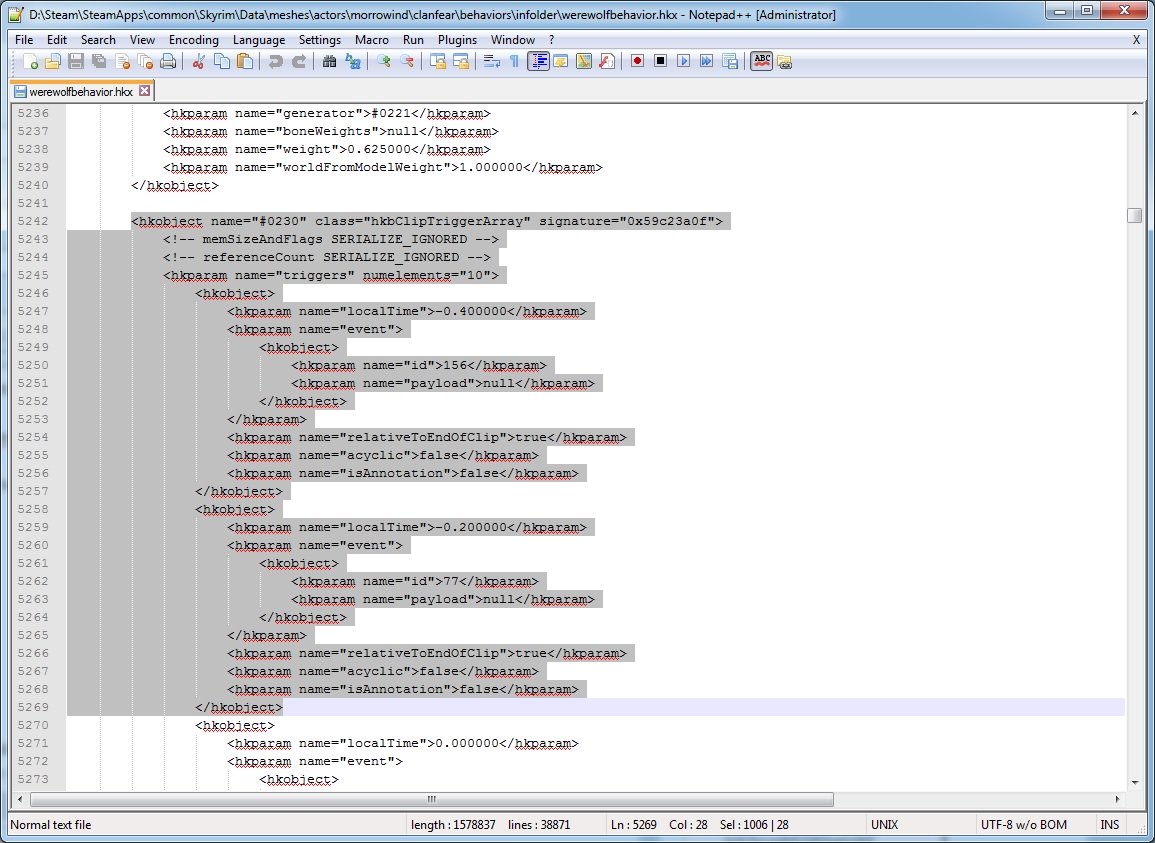The width and height of the screenshot is (1155, 843).
Task: Zoom in using the magnifier plus icon
Action: (x=383, y=62)
